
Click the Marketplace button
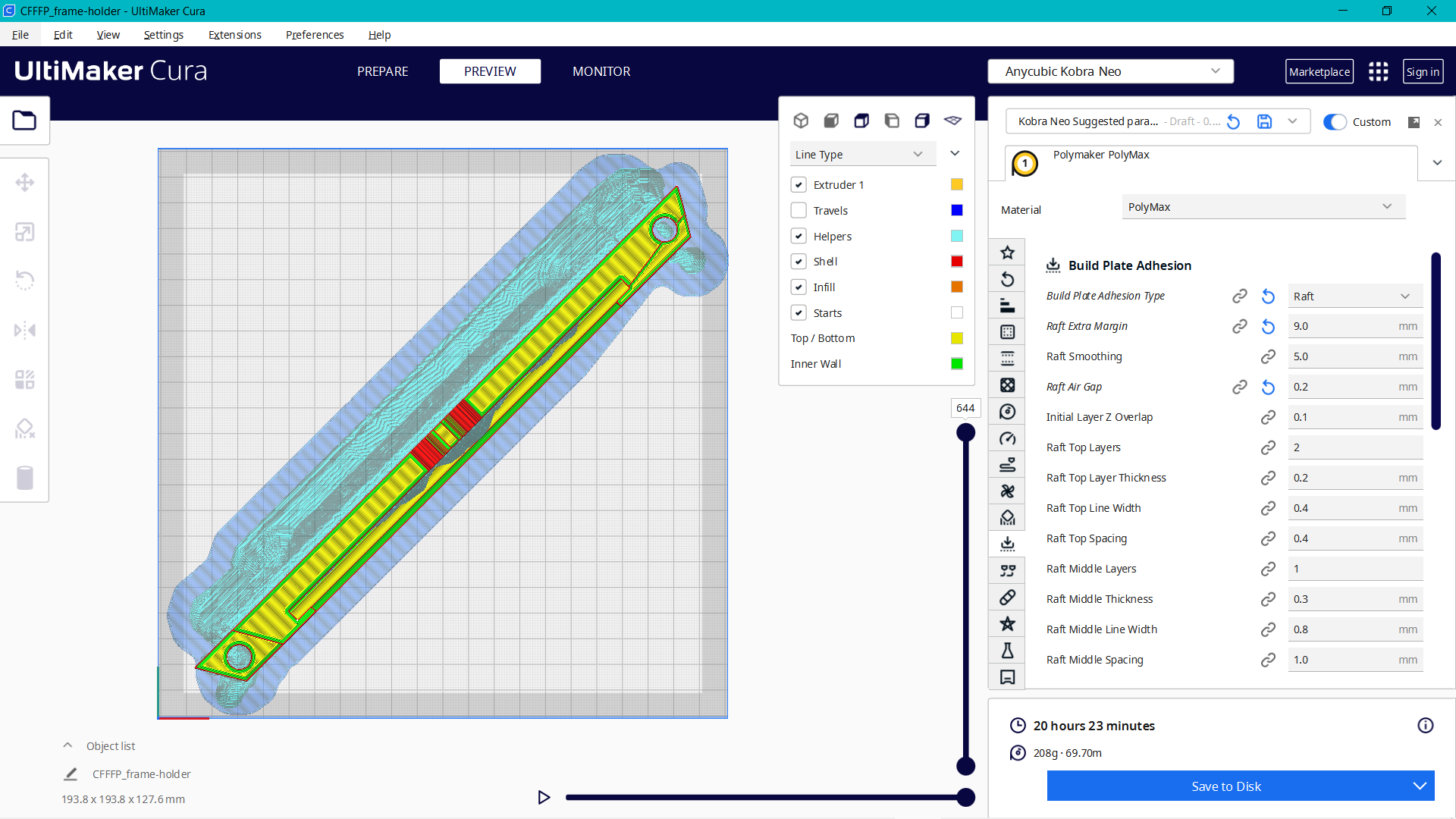coord(1319,71)
